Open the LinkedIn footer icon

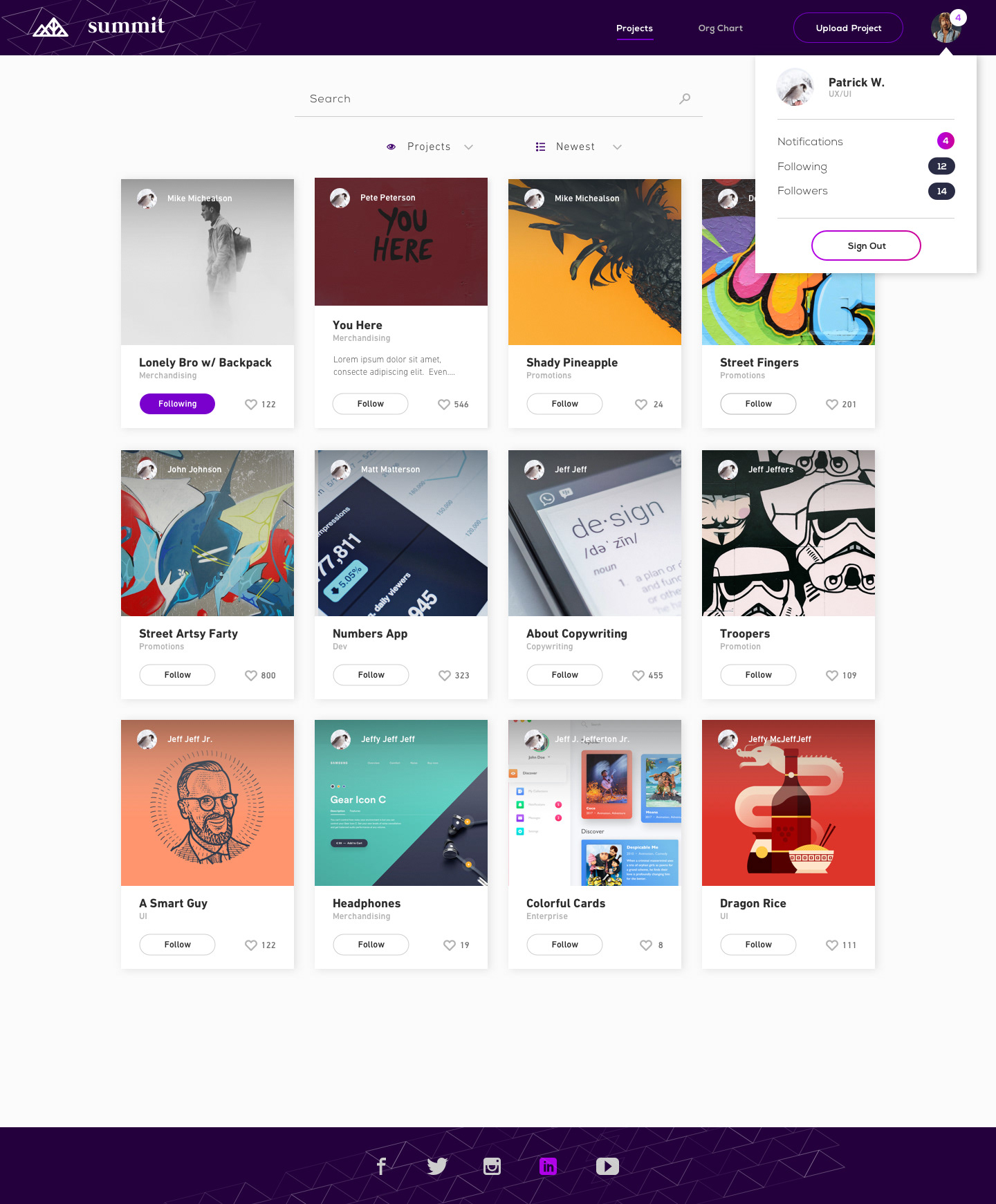548,1166
